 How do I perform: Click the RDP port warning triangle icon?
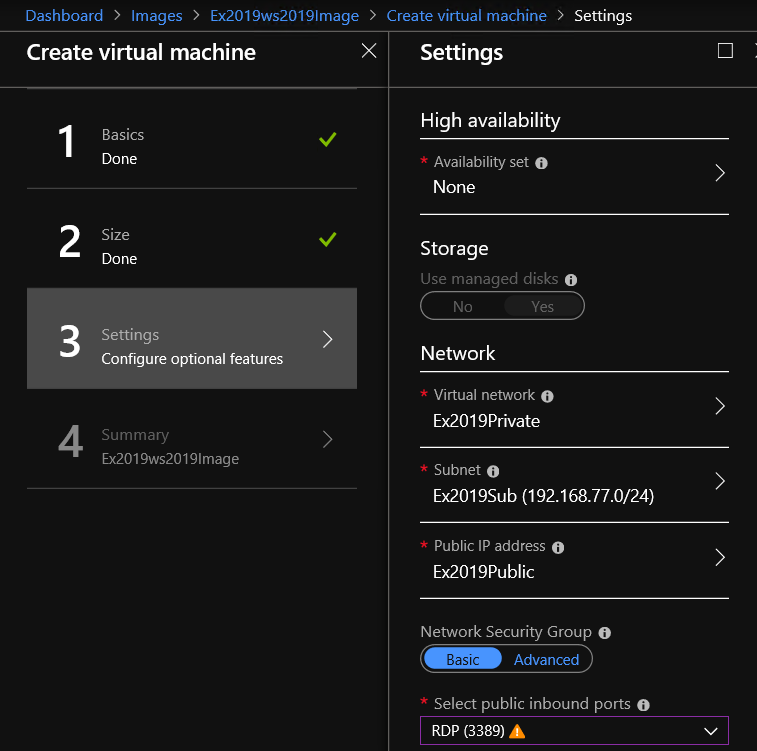coord(517,731)
